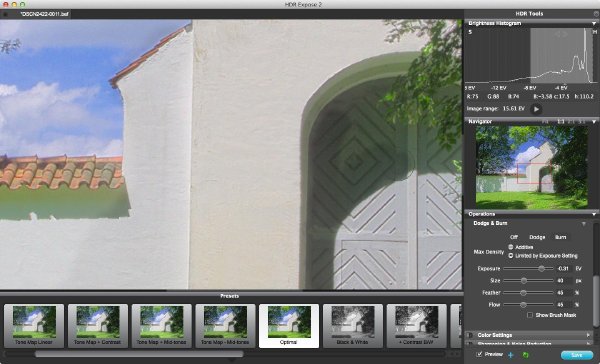The height and width of the screenshot is (364, 600).
Task: Click the Save button
Action: click(x=577, y=355)
